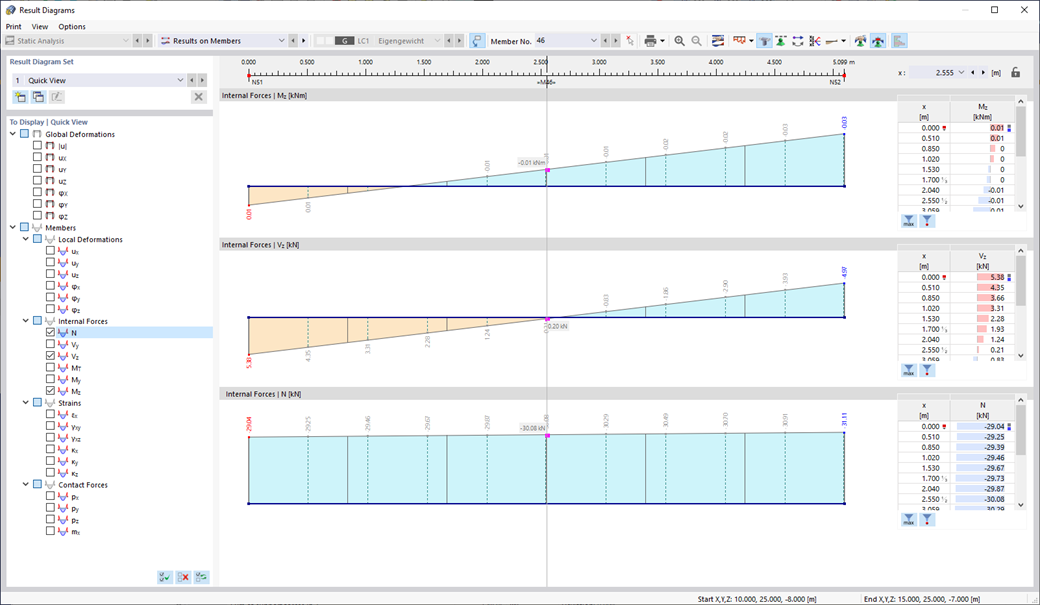Open the color spectrum display icon

tap(717, 41)
